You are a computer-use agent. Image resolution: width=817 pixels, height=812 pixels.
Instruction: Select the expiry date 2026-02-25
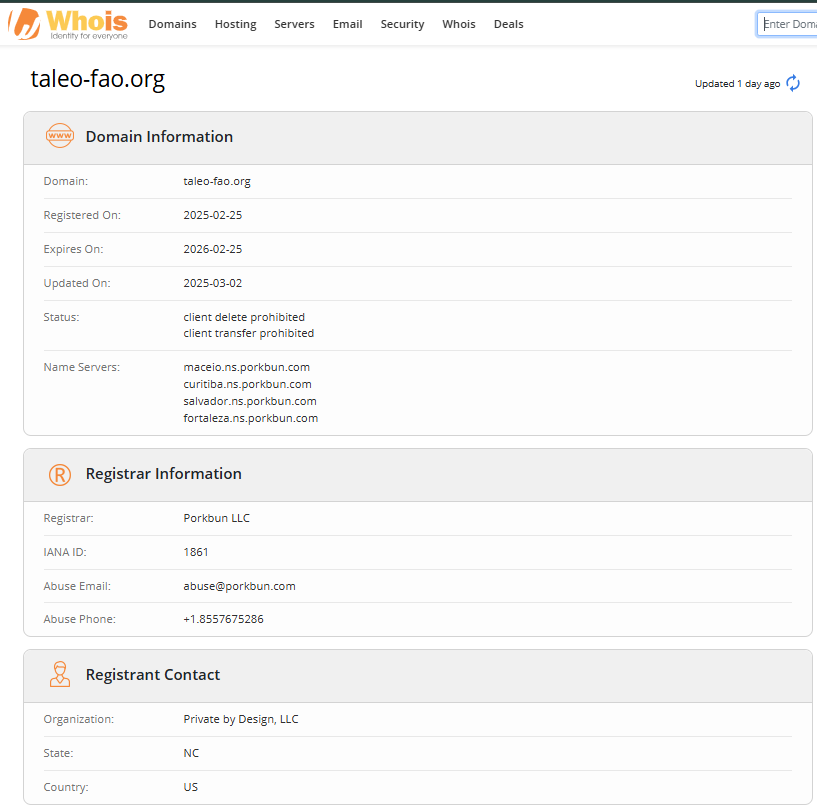pyautogui.click(x=213, y=249)
